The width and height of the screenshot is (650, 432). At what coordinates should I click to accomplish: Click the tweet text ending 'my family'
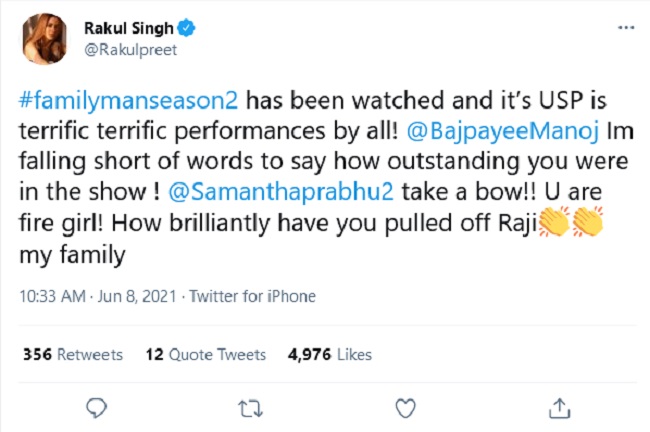72,255
